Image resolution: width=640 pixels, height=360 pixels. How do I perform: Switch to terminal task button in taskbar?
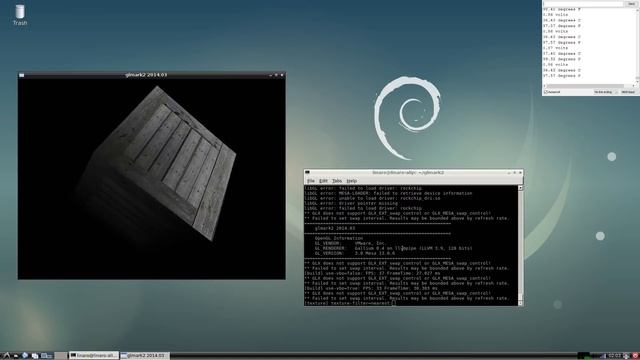point(93,356)
